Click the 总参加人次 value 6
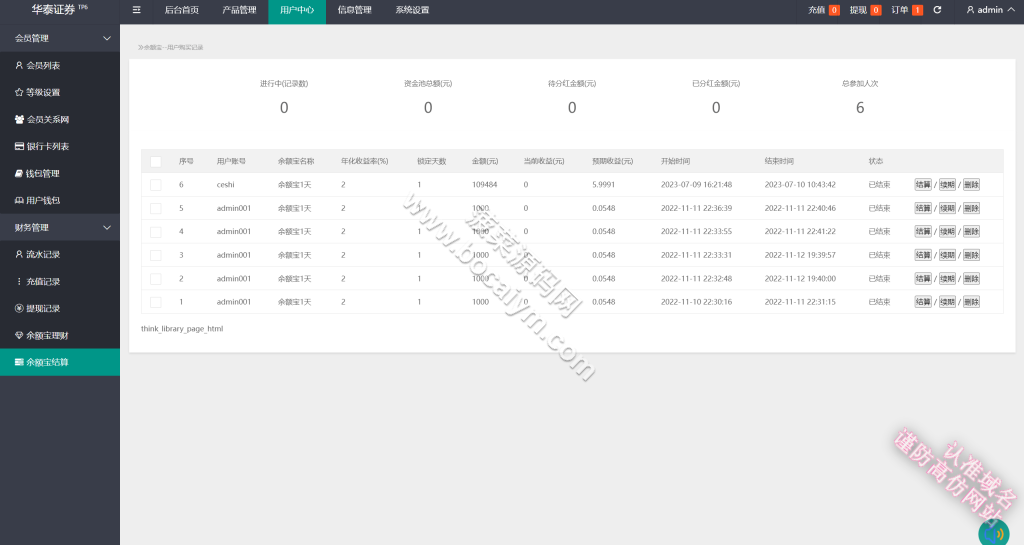Screen dimensions: 1024x545 click(860, 108)
